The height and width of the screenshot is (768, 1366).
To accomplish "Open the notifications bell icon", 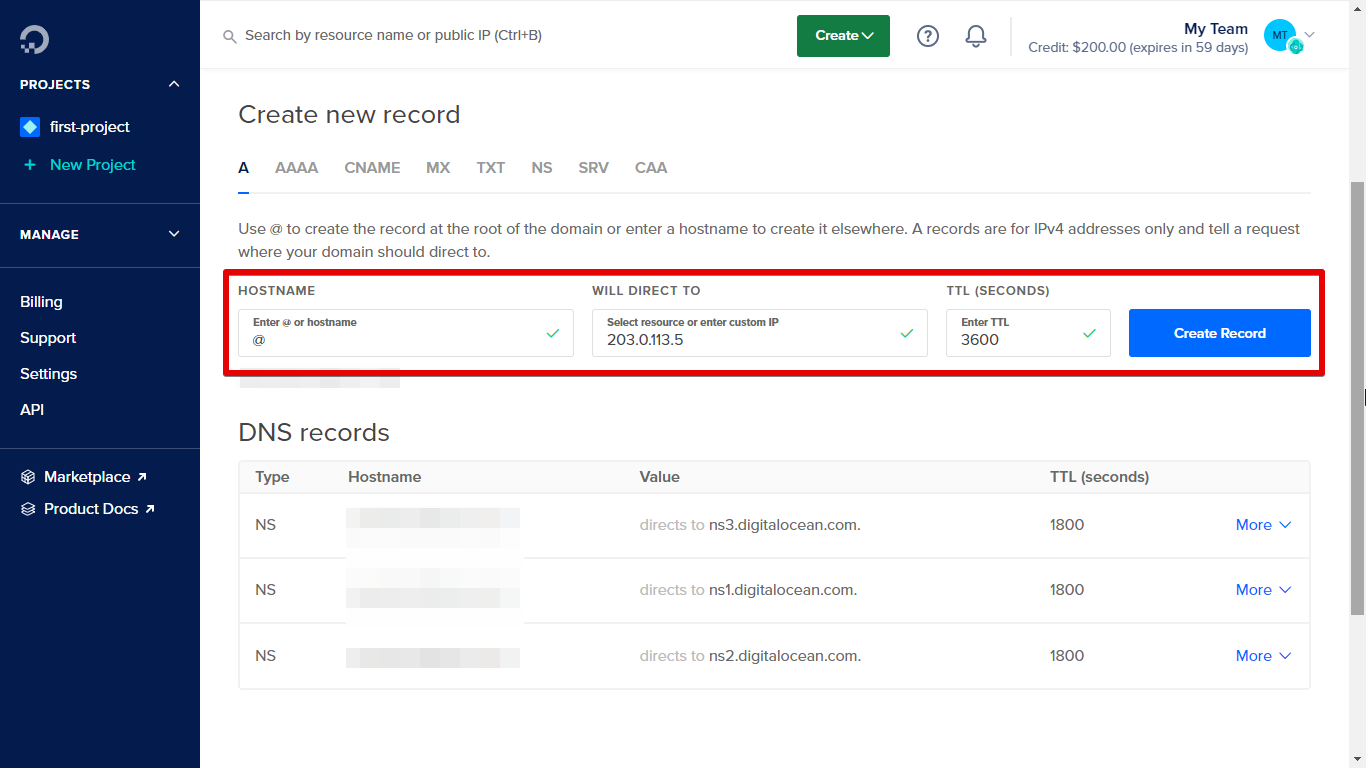I will 976,36.
